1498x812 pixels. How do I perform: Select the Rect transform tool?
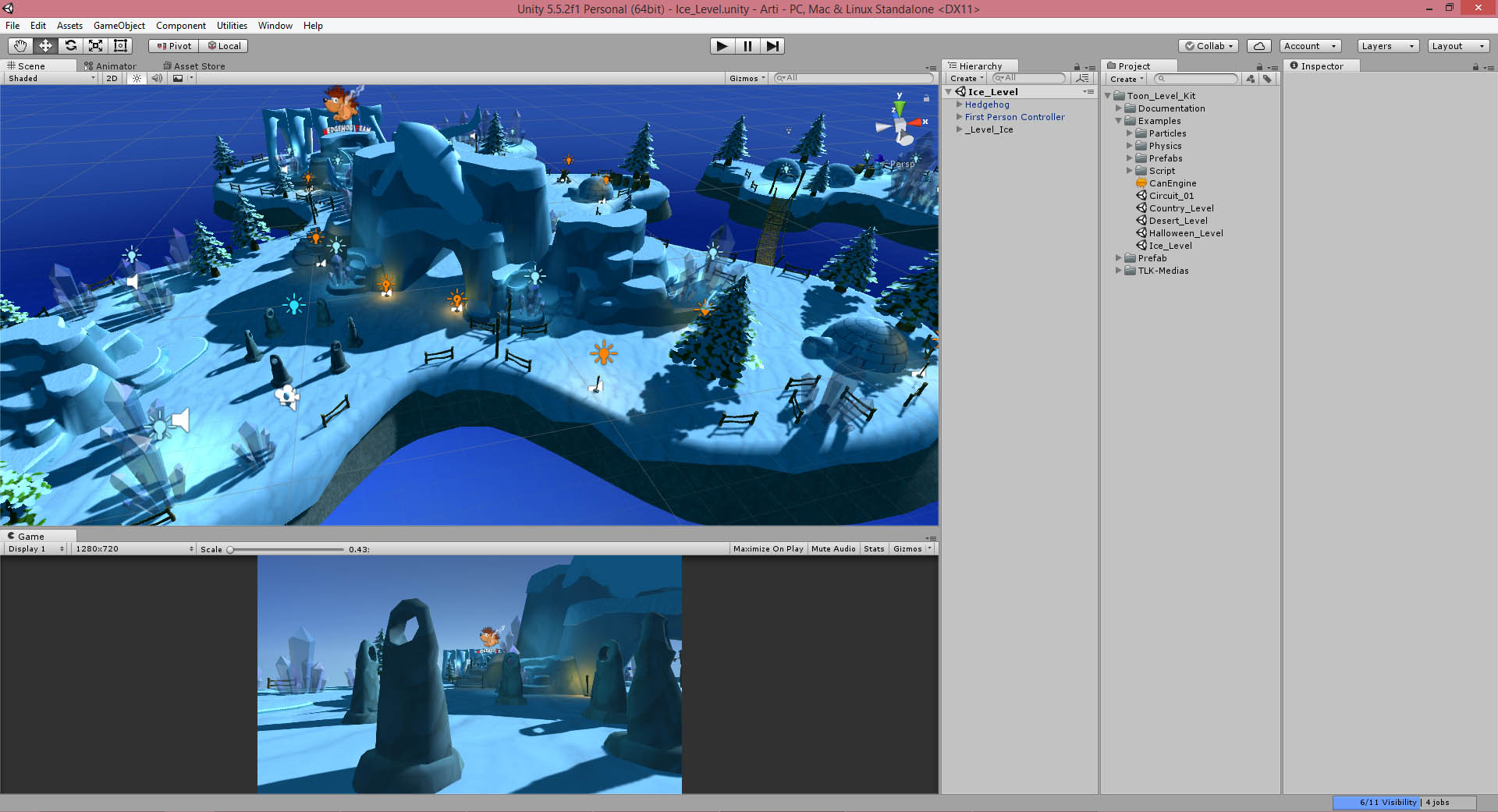click(x=120, y=46)
